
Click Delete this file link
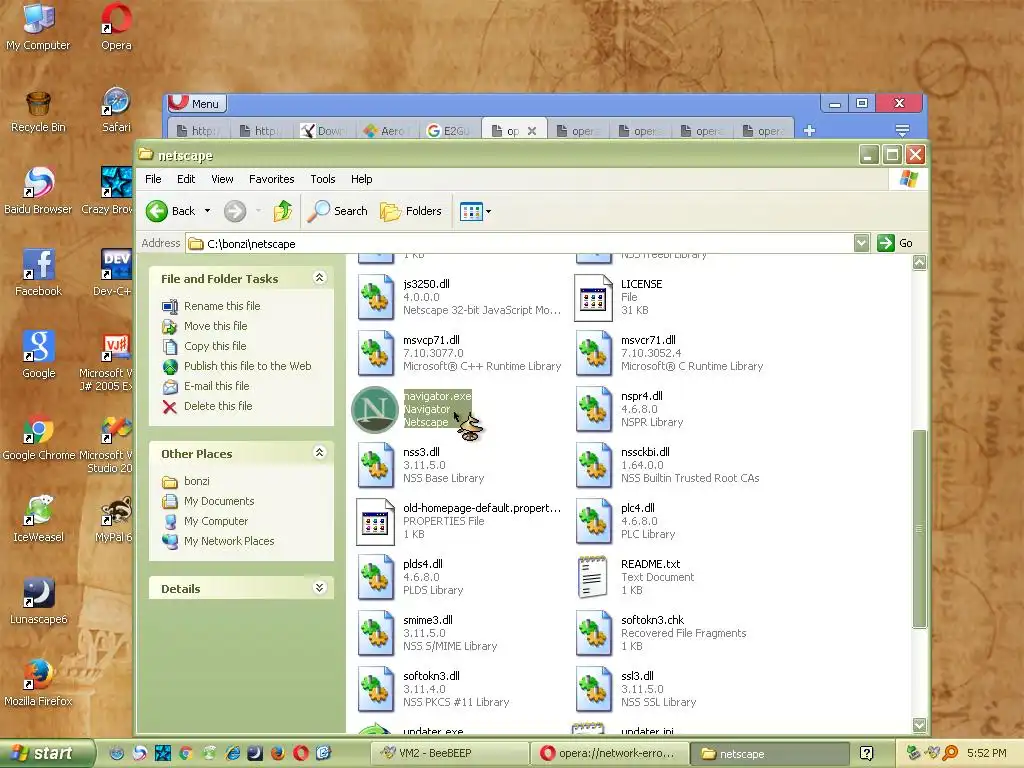coord(218,406)
